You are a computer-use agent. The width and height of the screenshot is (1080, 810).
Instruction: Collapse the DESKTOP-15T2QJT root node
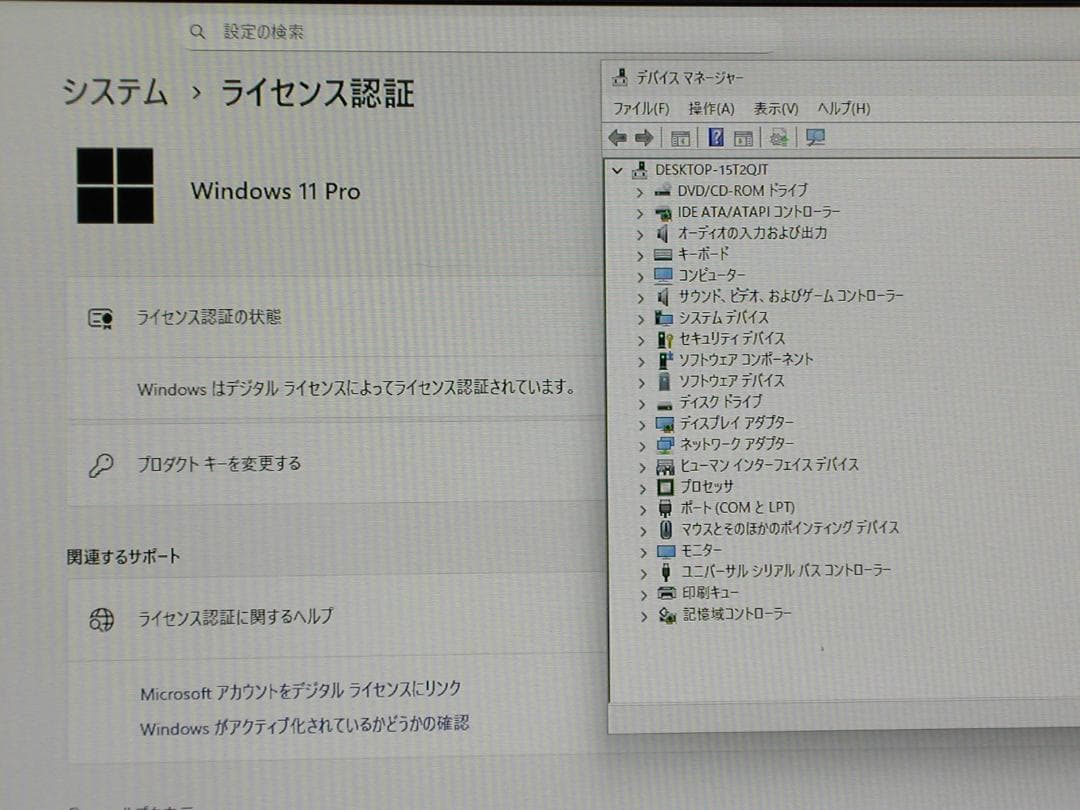[618, 169]
